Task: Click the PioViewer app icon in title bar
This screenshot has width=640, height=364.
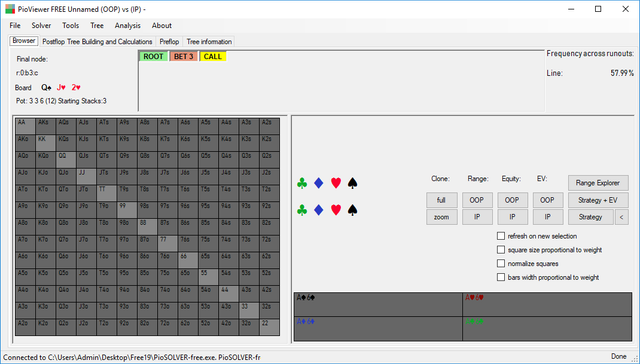Action: click(x=10, y=9)
